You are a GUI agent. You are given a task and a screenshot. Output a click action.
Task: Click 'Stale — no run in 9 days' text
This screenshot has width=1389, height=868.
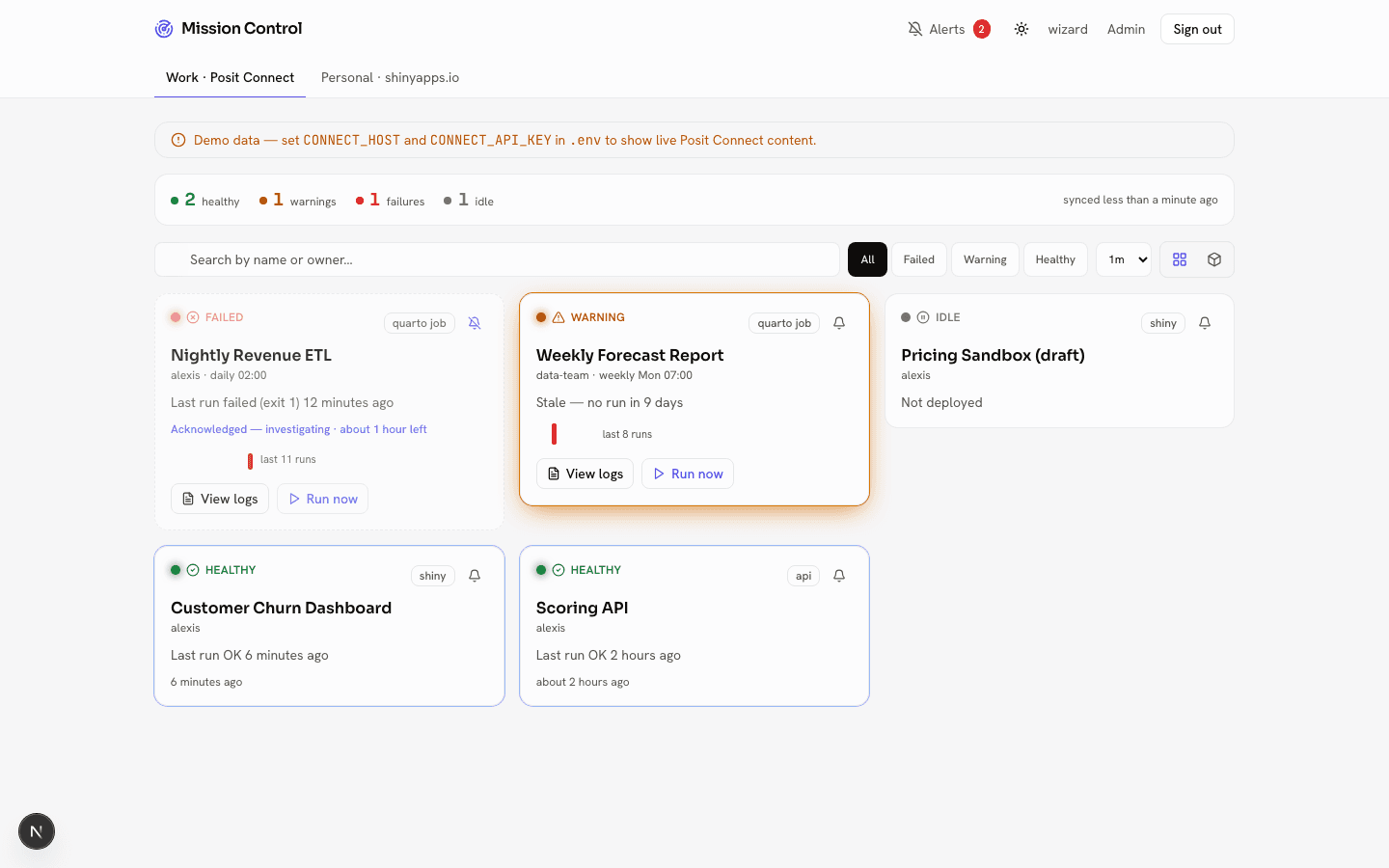[610, 402]
